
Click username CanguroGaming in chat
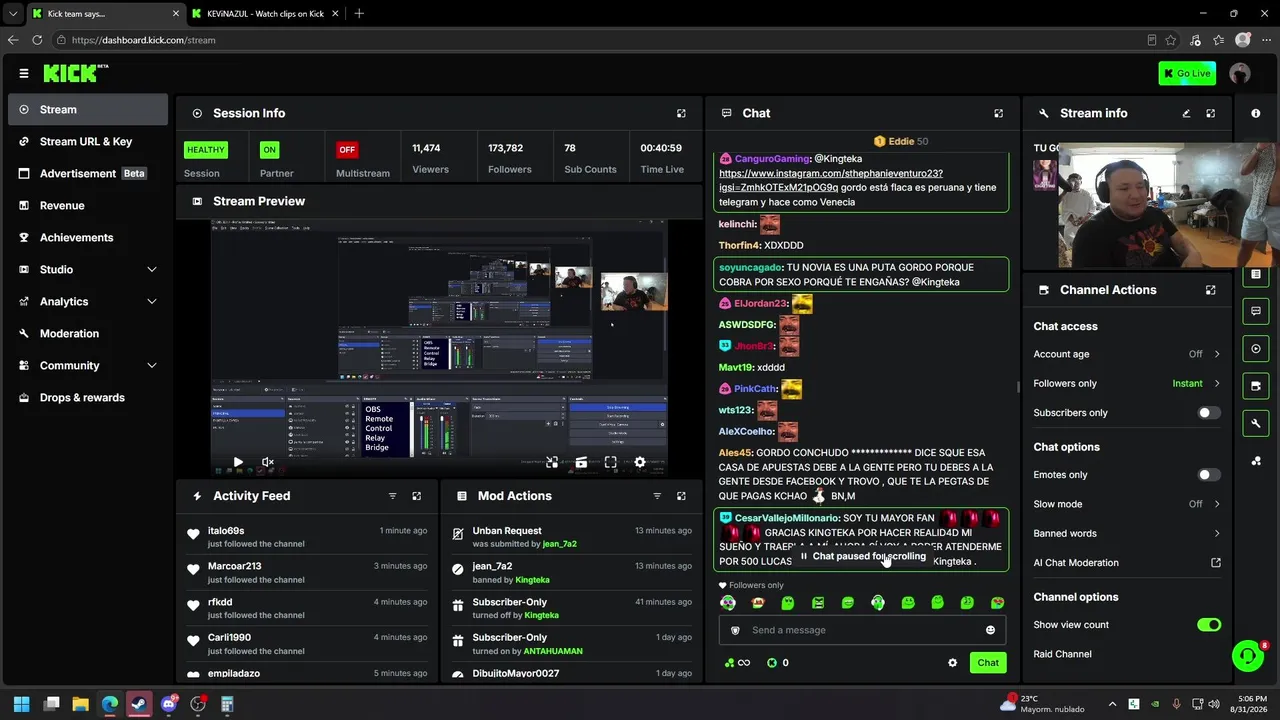point(772,158)
